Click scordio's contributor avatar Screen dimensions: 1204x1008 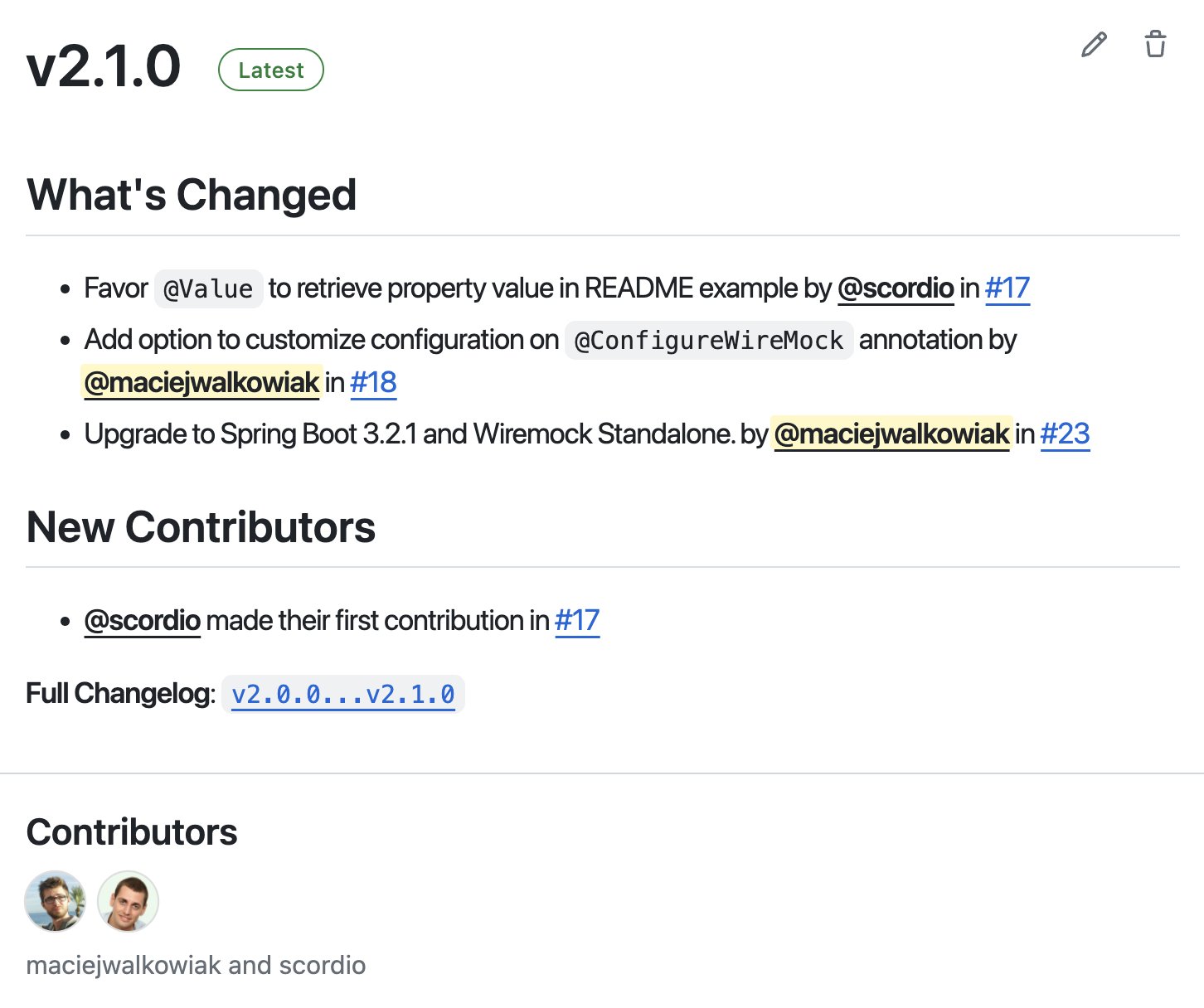[x=128, y=901]
